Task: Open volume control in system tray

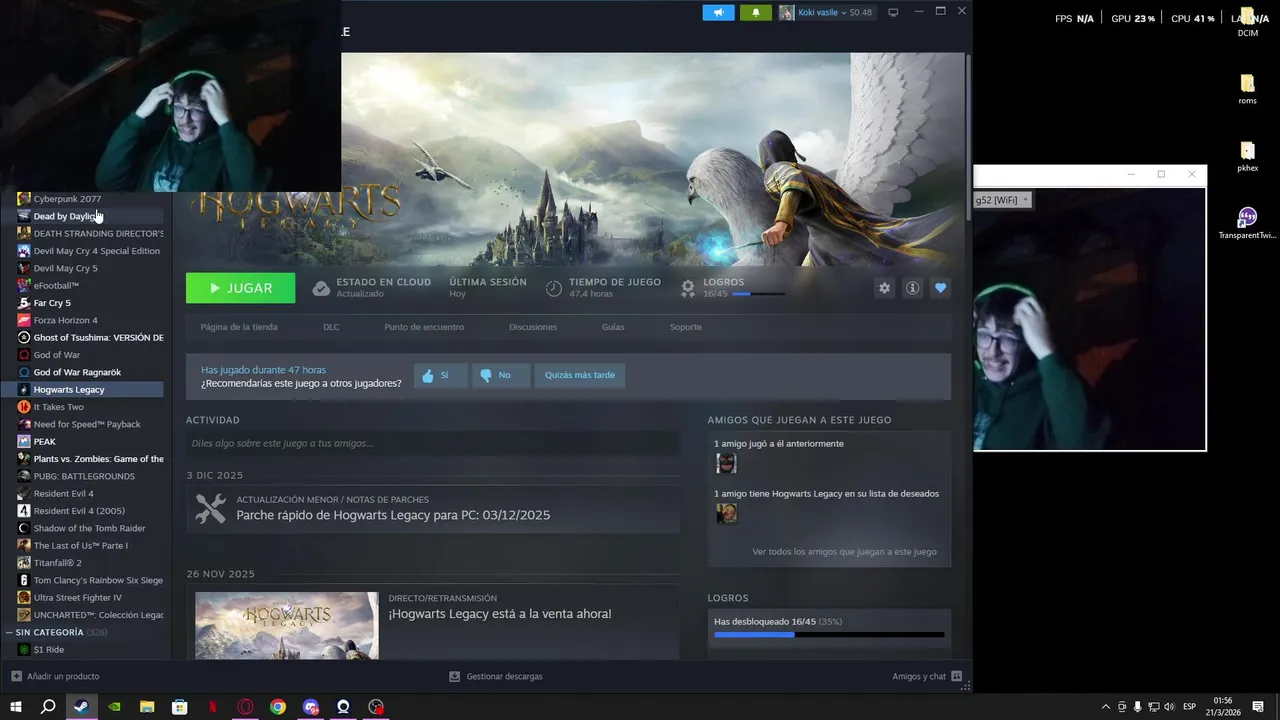Action: 1170,707
